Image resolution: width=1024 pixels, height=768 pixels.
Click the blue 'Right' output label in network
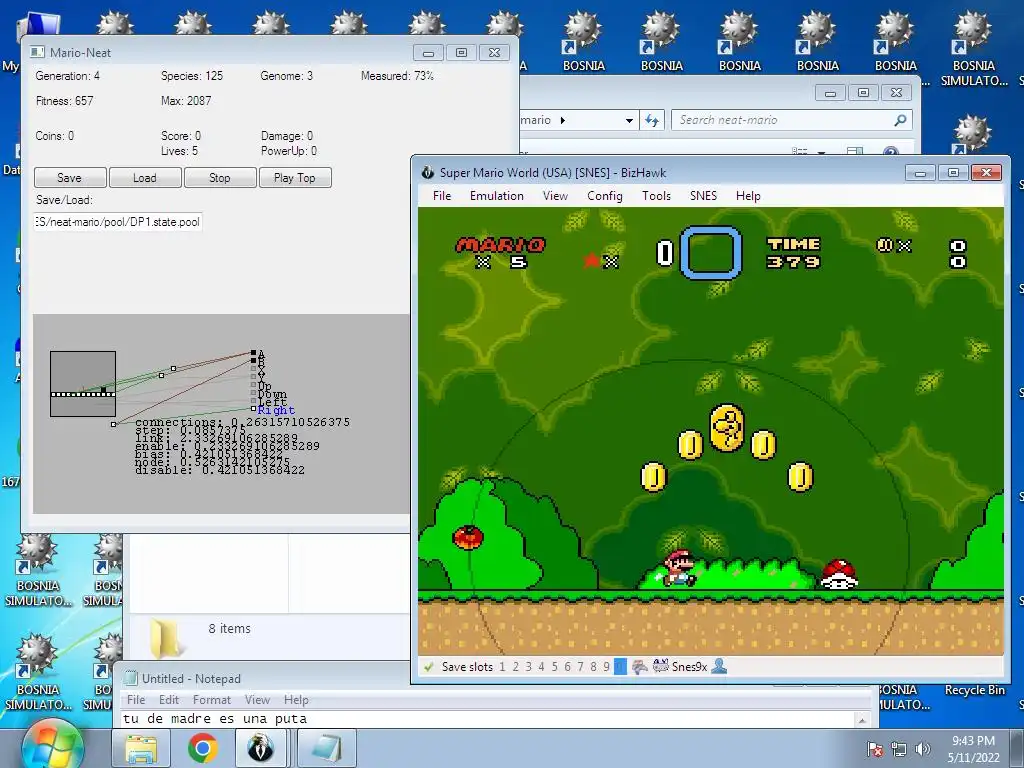(276, 410)
